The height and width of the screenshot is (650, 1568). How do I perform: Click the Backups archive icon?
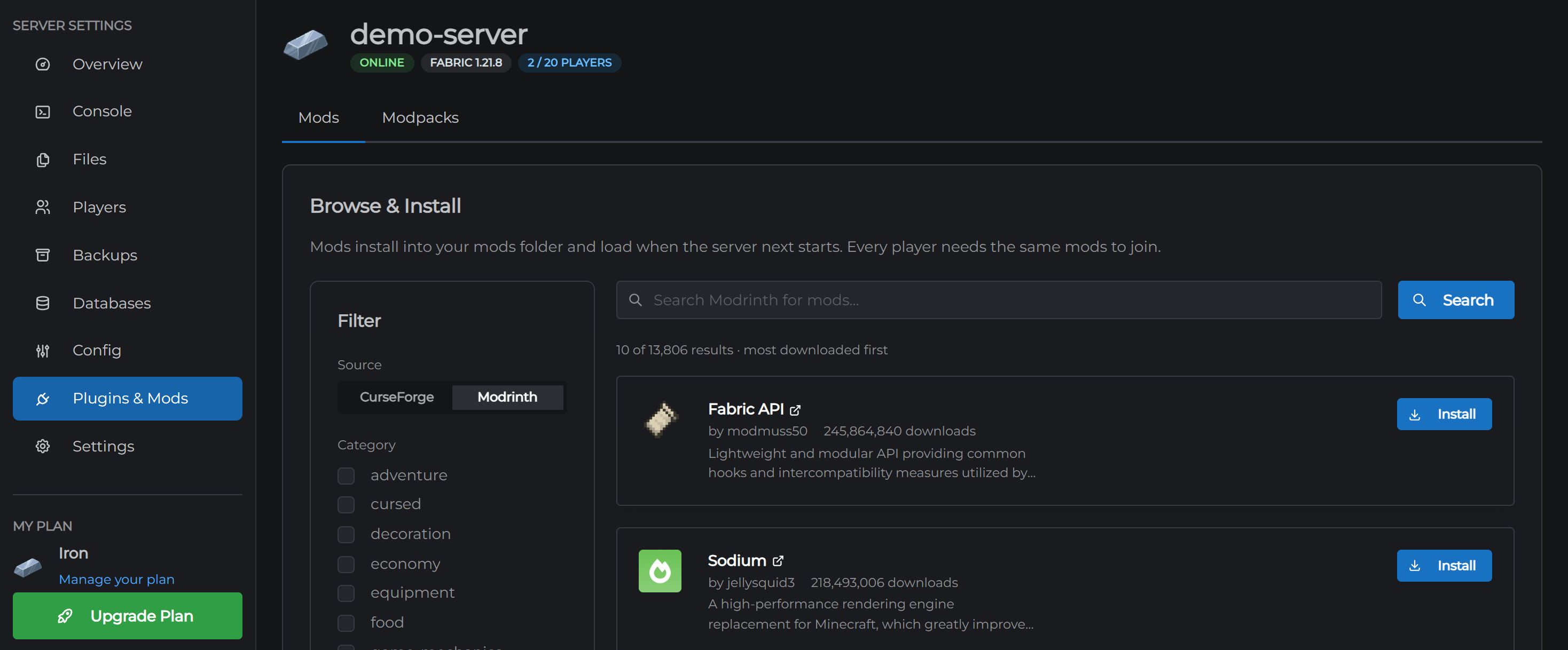pos(43,255)
